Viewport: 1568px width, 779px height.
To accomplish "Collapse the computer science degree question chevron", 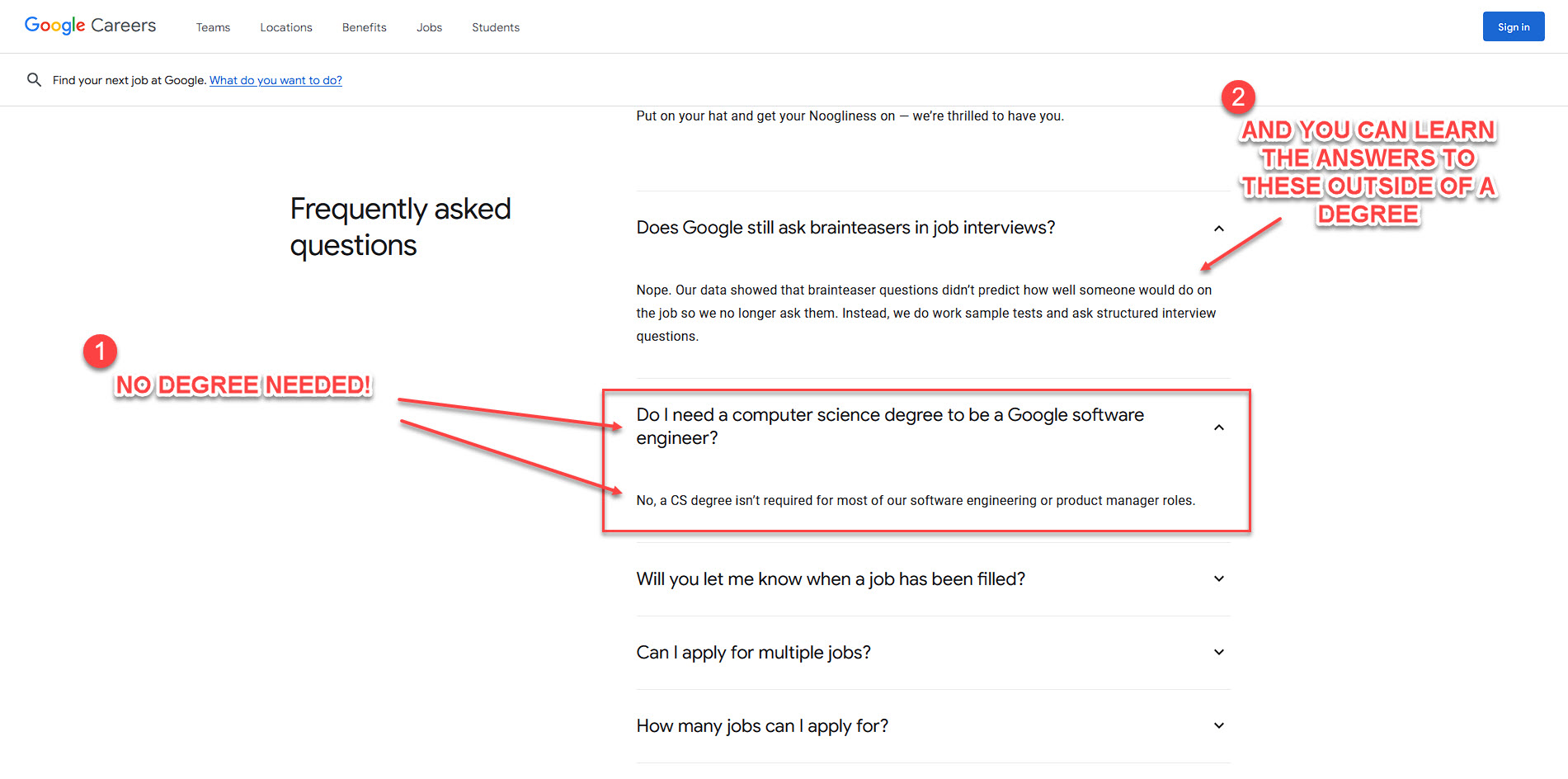I will point(1219,427).
